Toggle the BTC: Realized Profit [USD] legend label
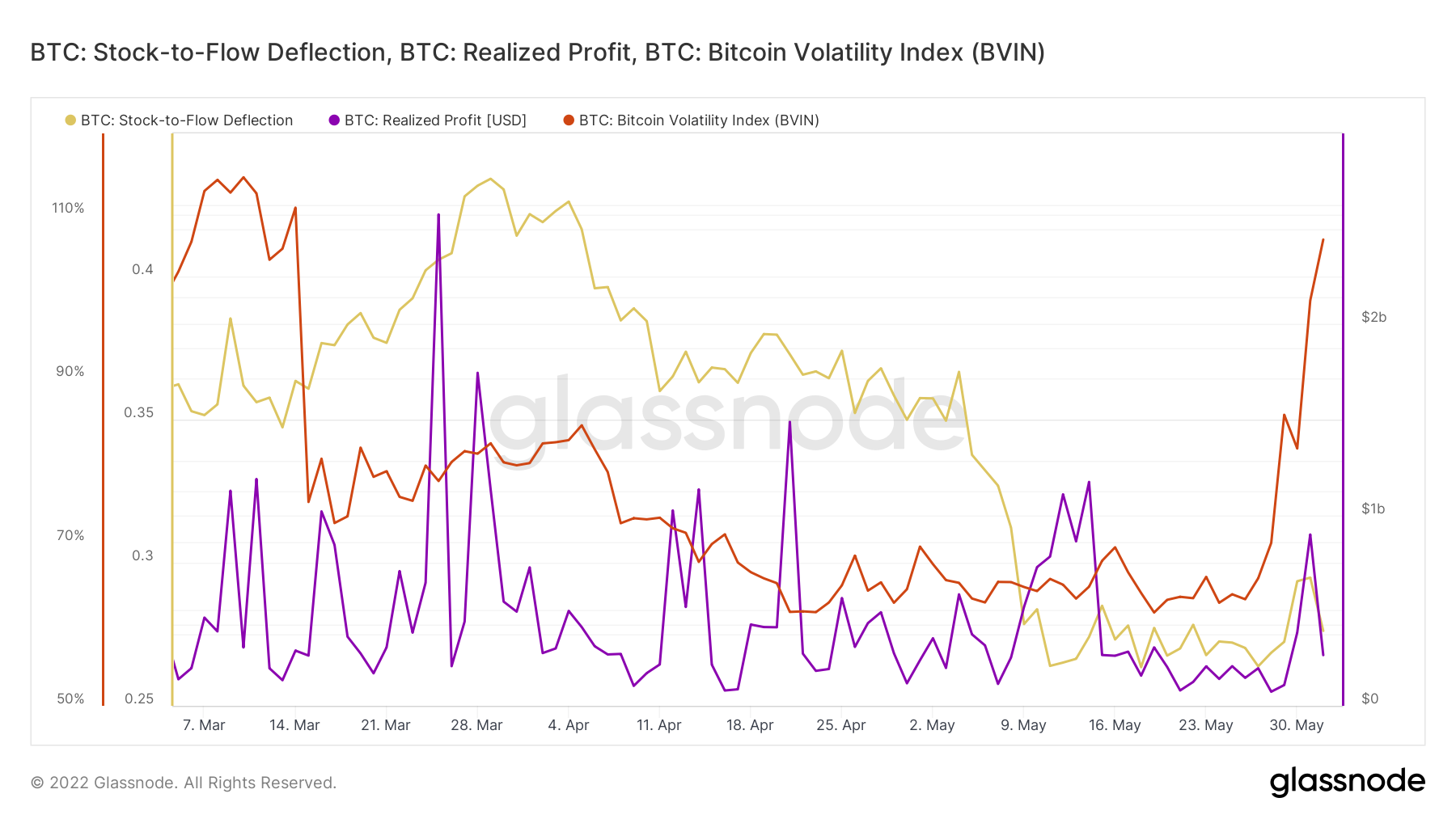The height and width of the screenshot is (819, 1456). 435,120
